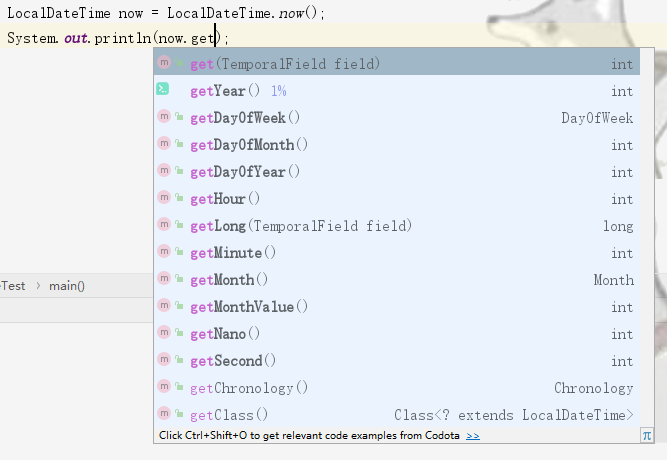Place cursor in System.out.println line
This screenshot has height=460, width=667.
tap(118, 38)
